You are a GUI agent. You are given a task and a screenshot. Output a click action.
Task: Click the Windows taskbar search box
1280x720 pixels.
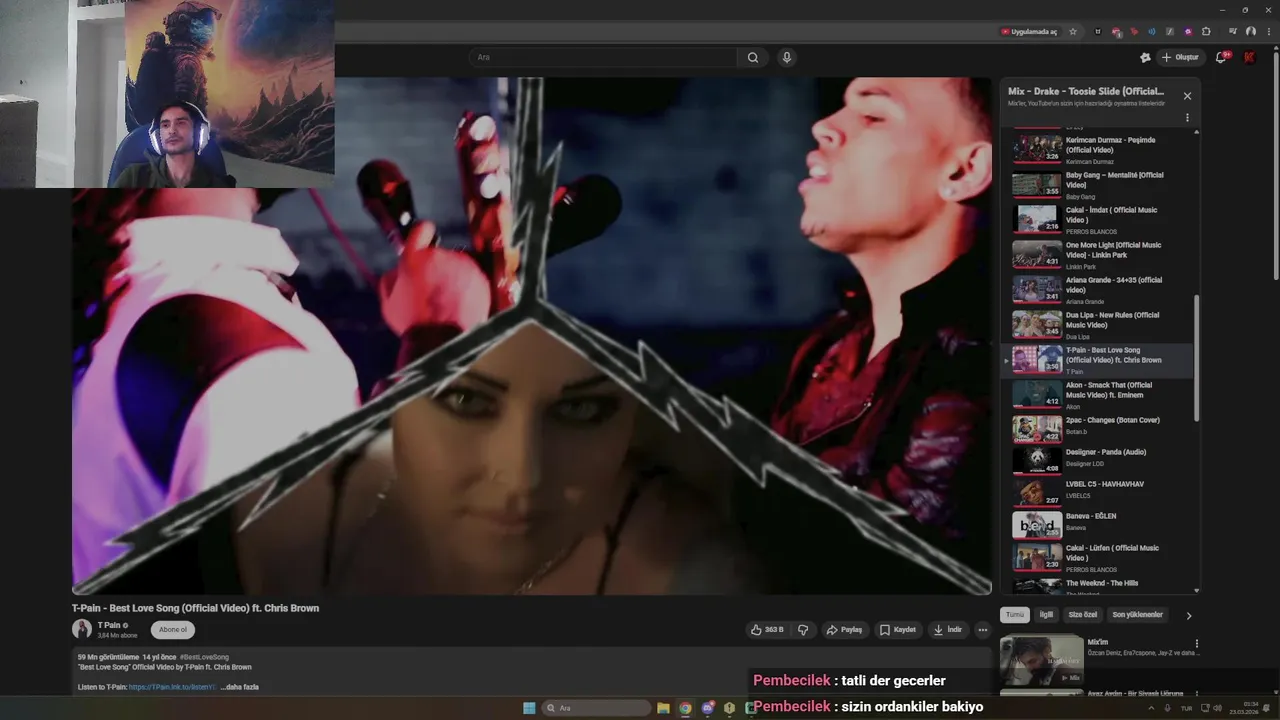(596, 708)
